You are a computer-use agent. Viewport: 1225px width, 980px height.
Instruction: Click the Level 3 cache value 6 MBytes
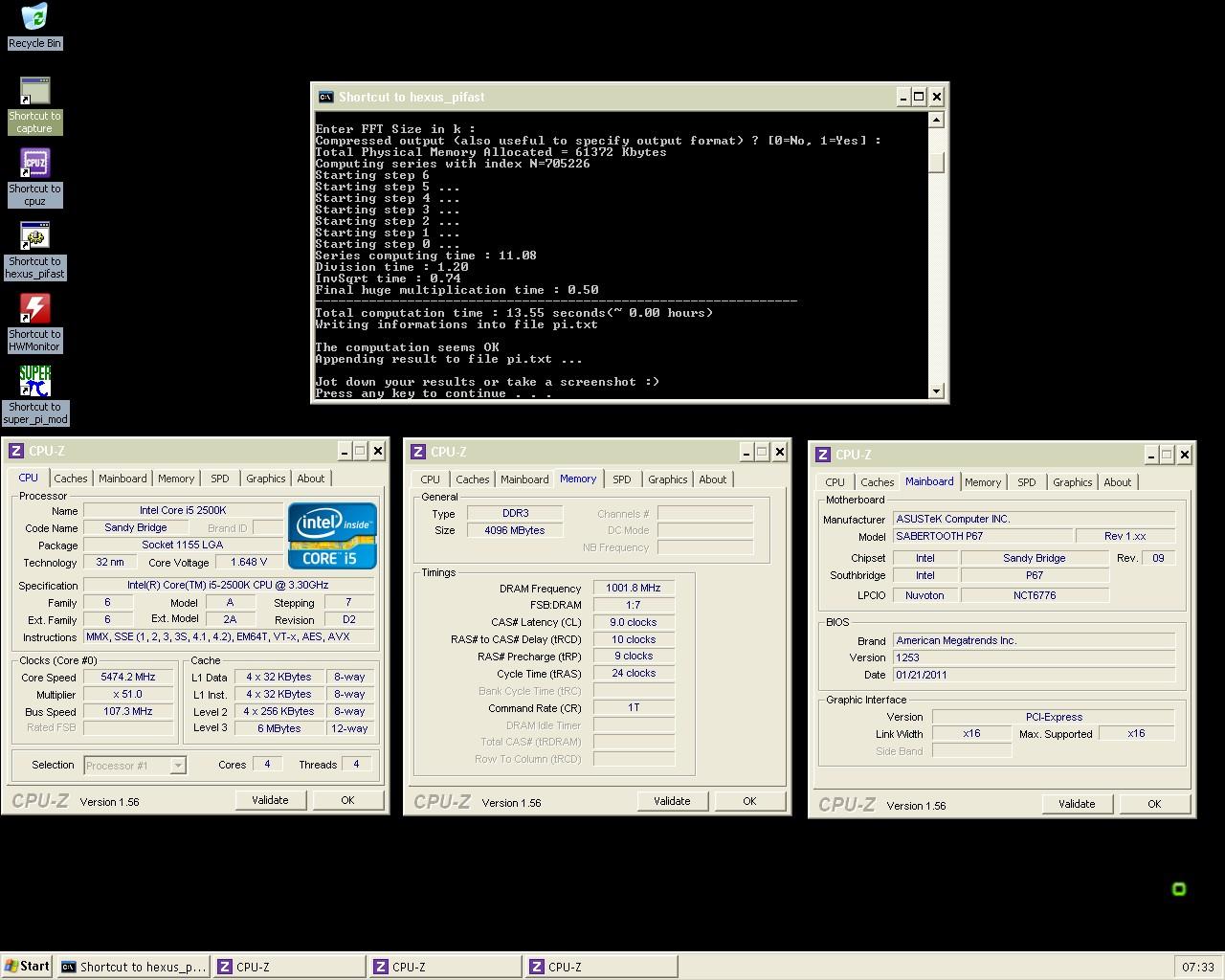[278, 728]
